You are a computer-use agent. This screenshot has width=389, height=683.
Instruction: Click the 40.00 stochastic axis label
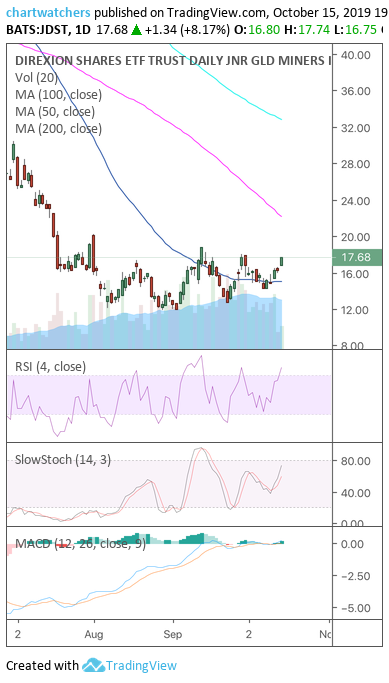tap(357, 493)
